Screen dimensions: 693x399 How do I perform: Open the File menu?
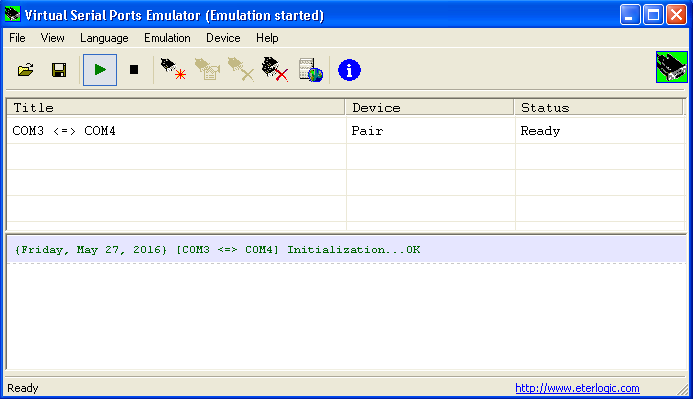(17, 38)
